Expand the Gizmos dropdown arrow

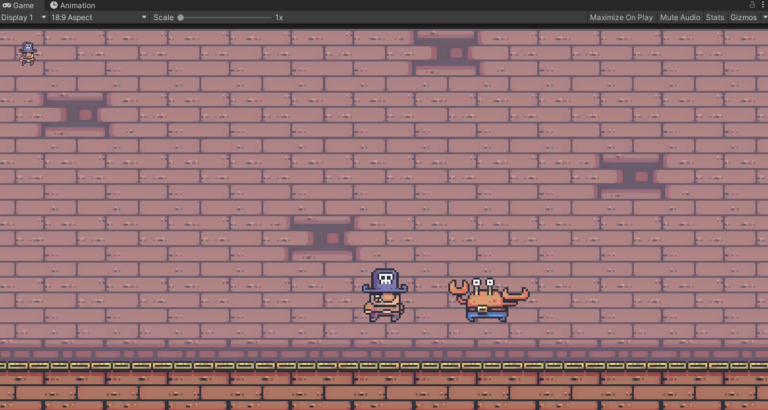click(764, 17)
